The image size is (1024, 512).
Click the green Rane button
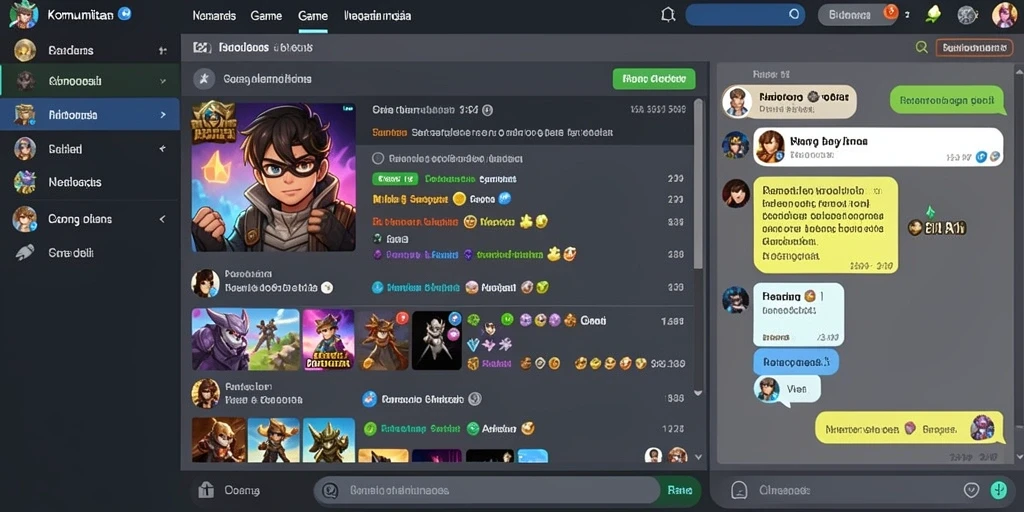682,490
